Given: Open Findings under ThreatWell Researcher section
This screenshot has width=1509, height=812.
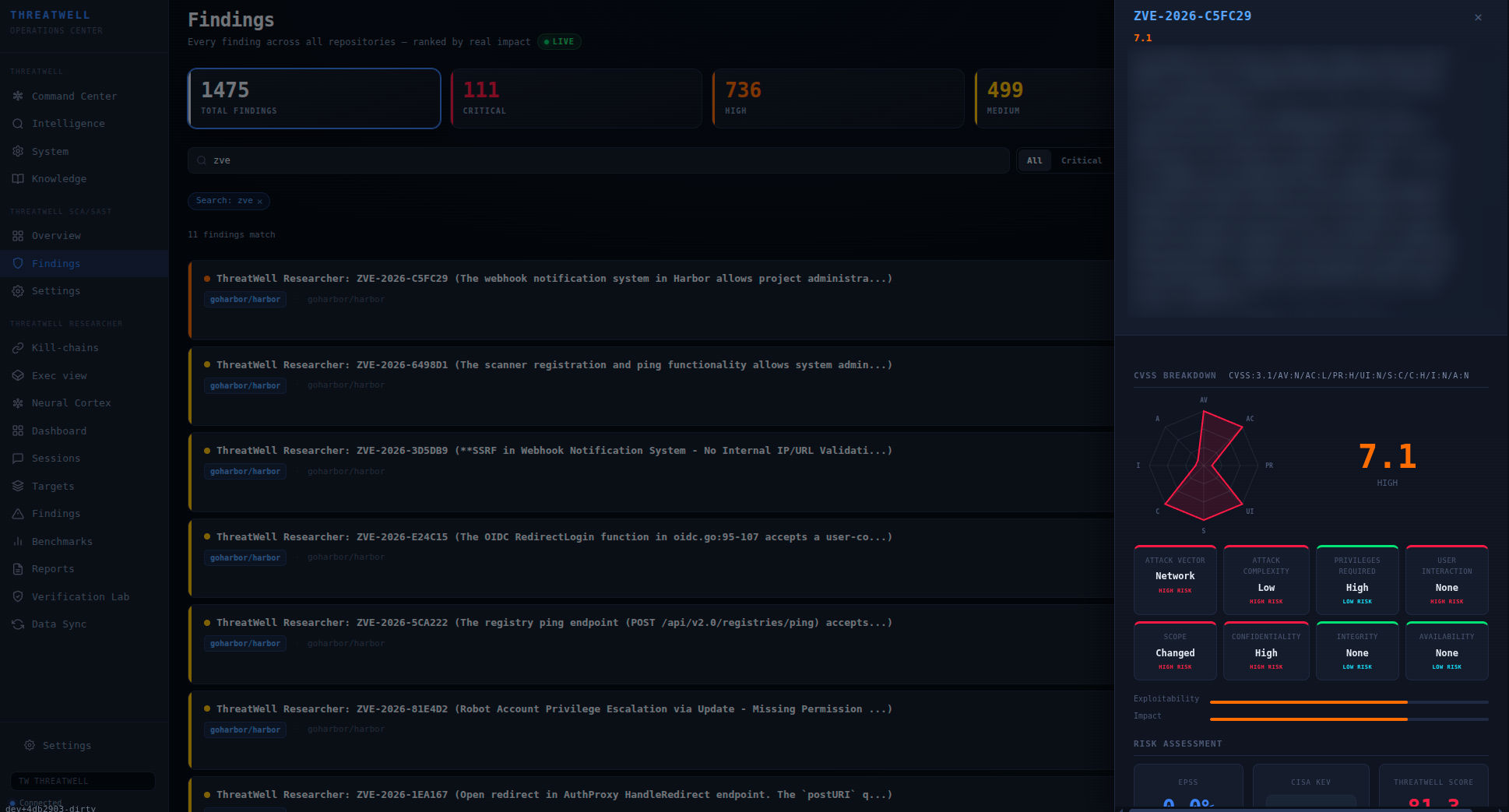Looking at the screenshot, I should tap(84, 513).
